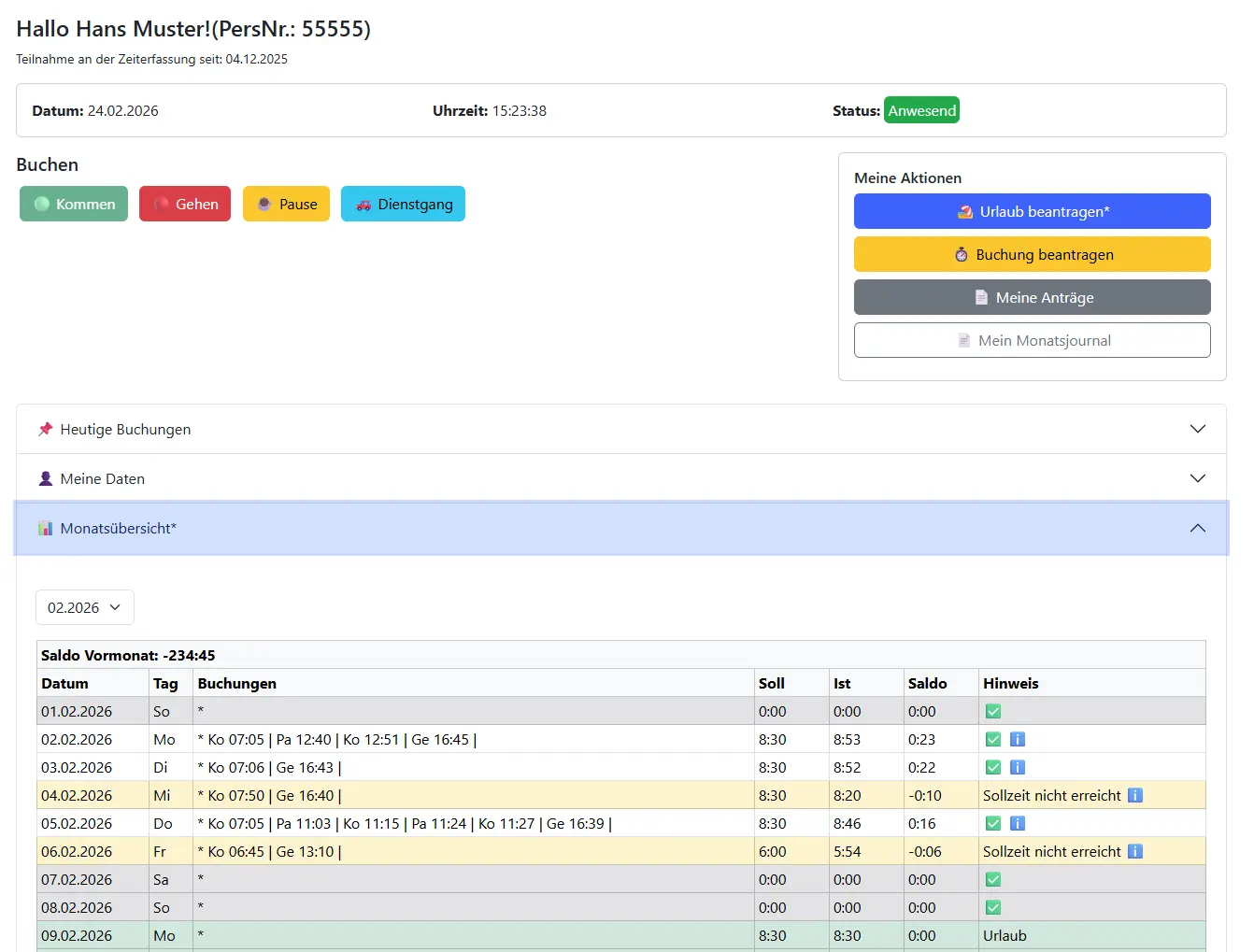Viewport: 1254px width, 952px height.
Task: Open info icon for 06.02.2026 Sollzeit hint
Action: click(x=1134, y=851)
